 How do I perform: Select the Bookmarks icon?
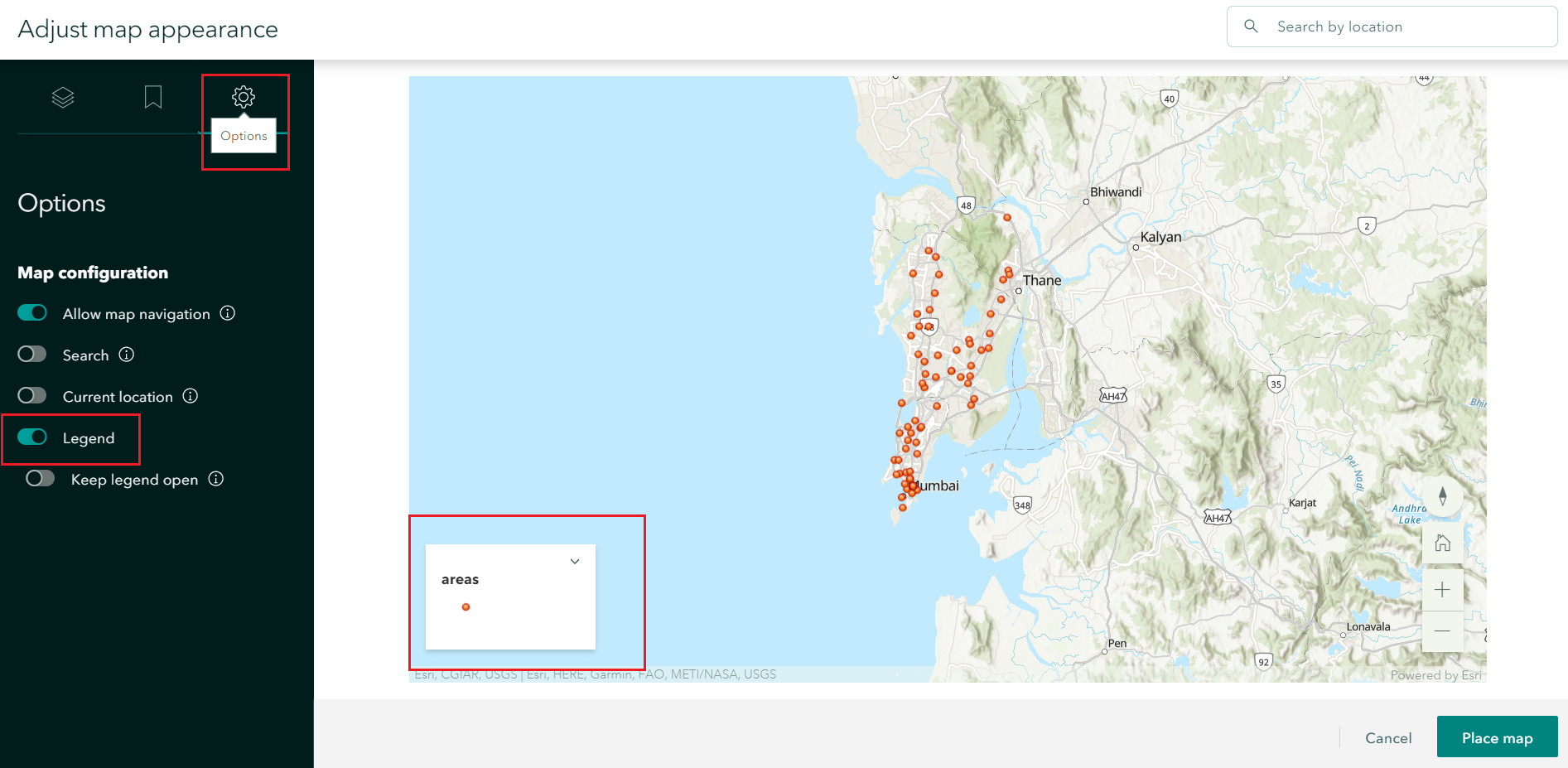pyautogui.click(x=153, y=96)
